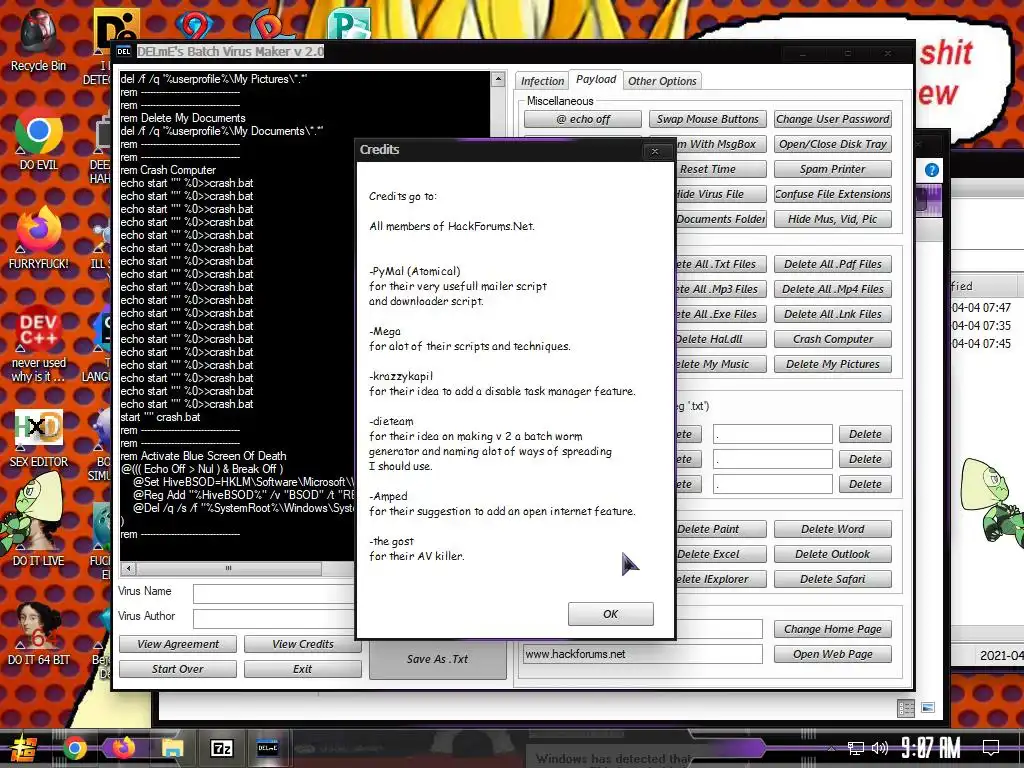Click the Delete Hal.dll button

click(x=720, y=339)
